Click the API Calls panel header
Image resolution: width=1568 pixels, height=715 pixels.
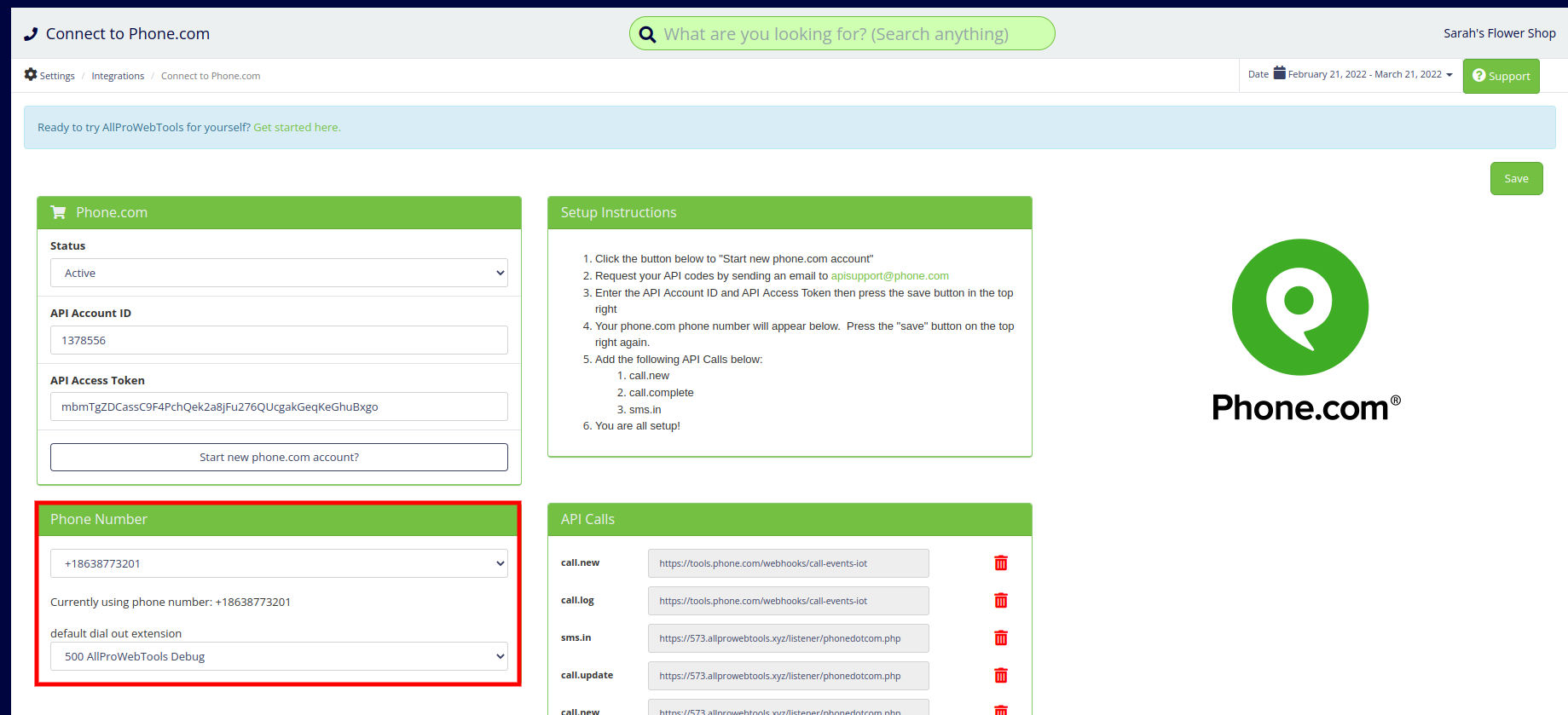790,519
